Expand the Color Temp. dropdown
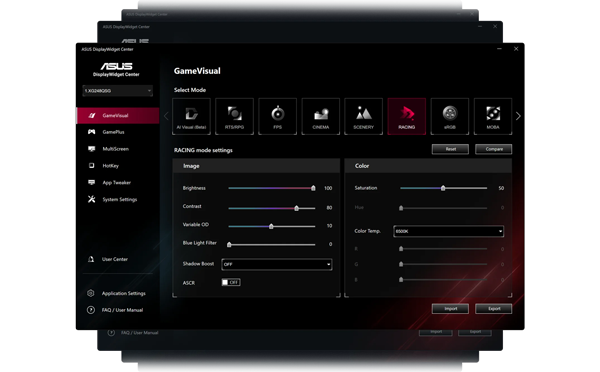 click(448, 231)
